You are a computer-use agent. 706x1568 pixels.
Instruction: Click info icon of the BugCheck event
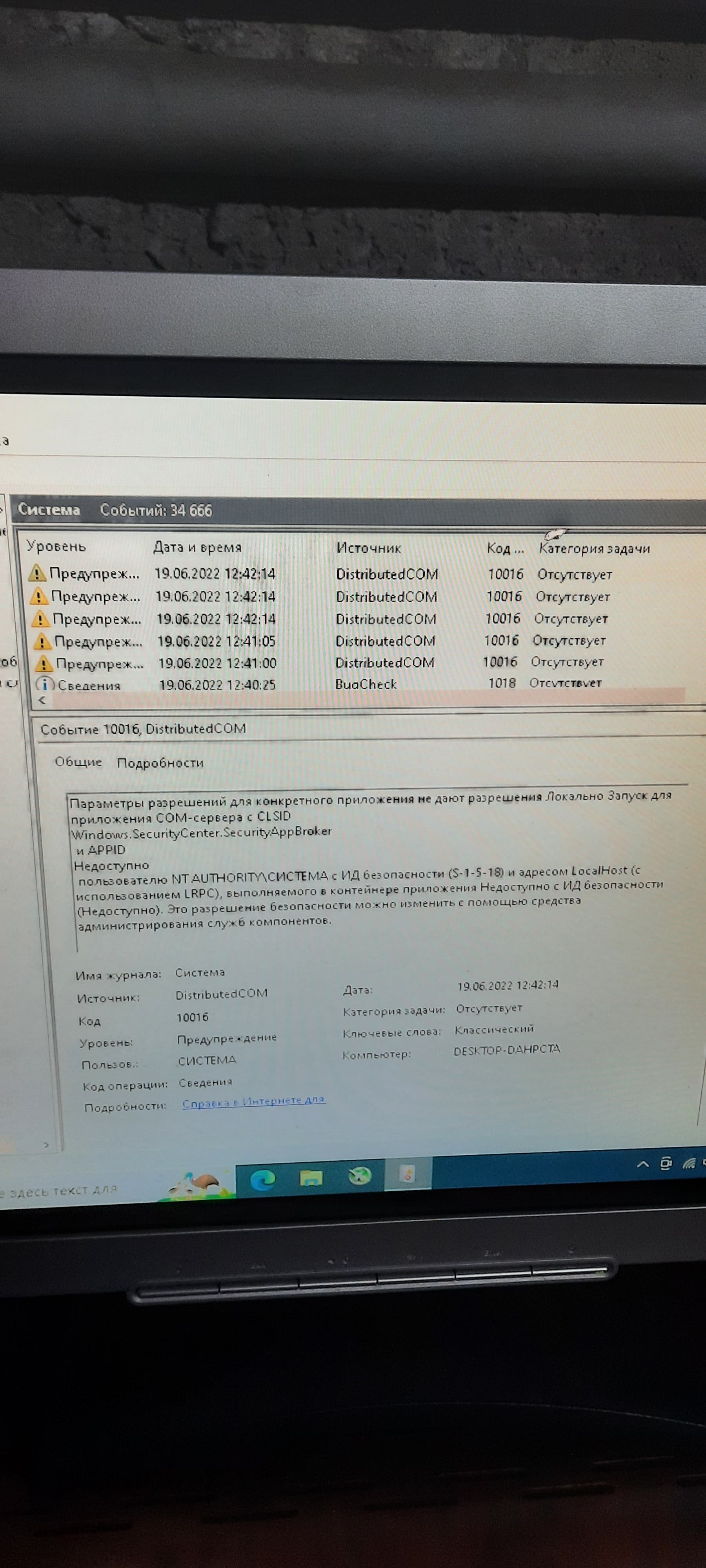(44, 684)
